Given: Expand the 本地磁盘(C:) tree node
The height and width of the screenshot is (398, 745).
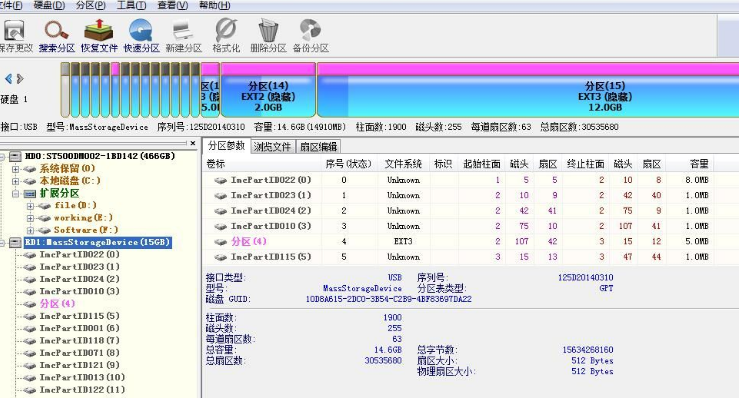Looking at the screenshot, I should [x=16, y=181].
